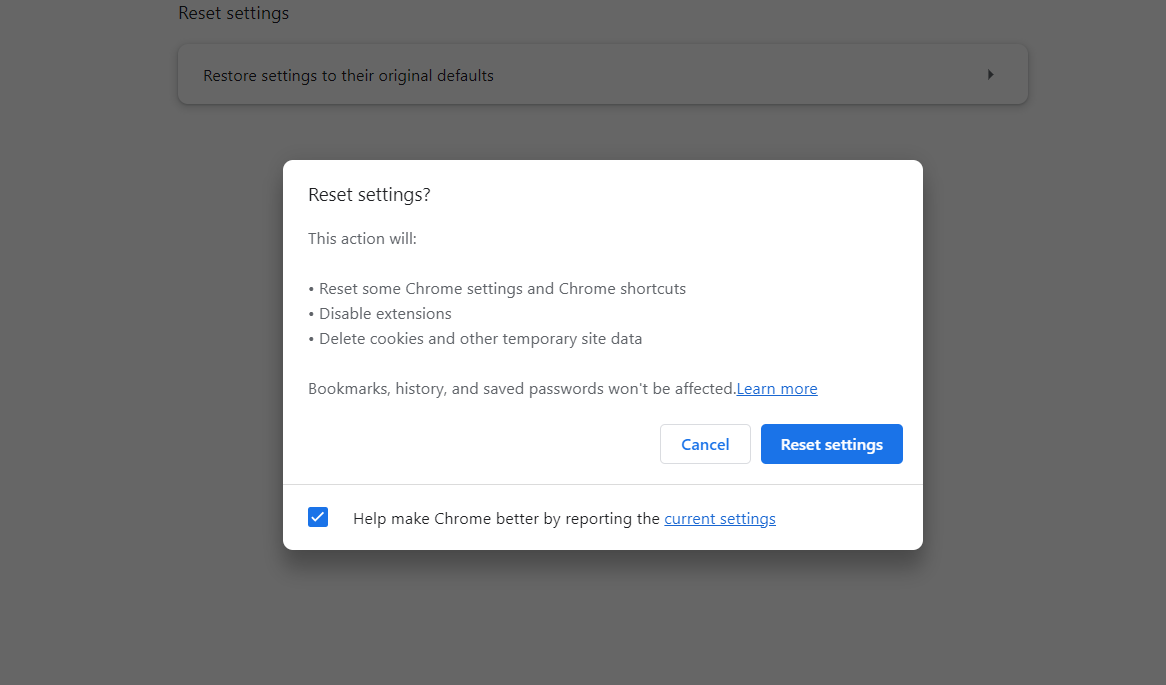Select 'Restore settings to their original defaults' row
Viewport: 1166px width, 685px height.
pos(603,74)
